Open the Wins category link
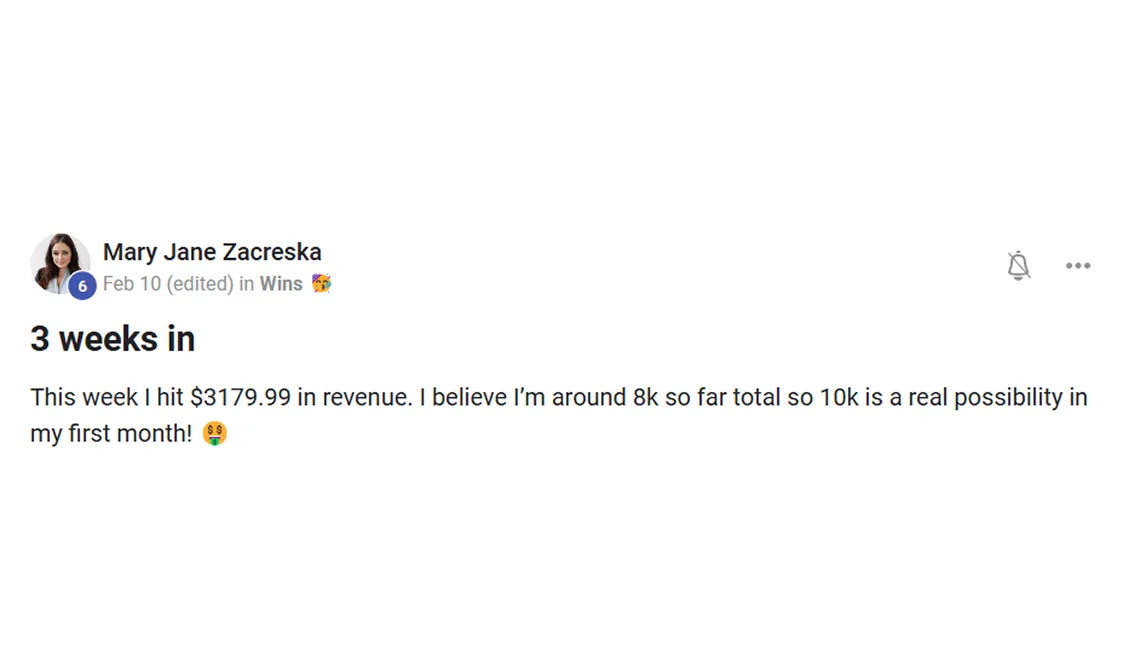The image size is (1140, 668). tap(281, 284)
